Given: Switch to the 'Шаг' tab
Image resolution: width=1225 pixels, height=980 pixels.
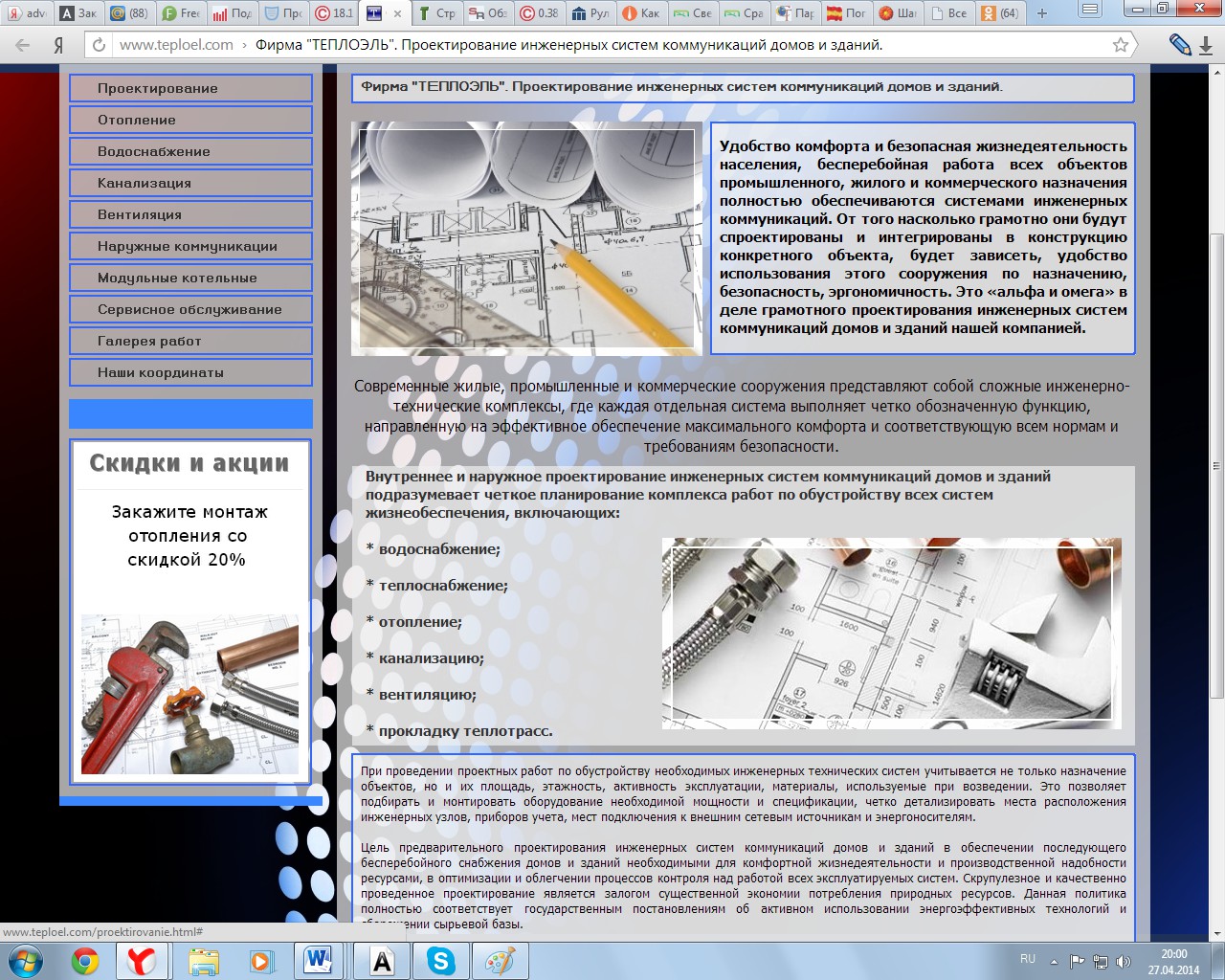Looking at the screenshot, I should 898,13.
